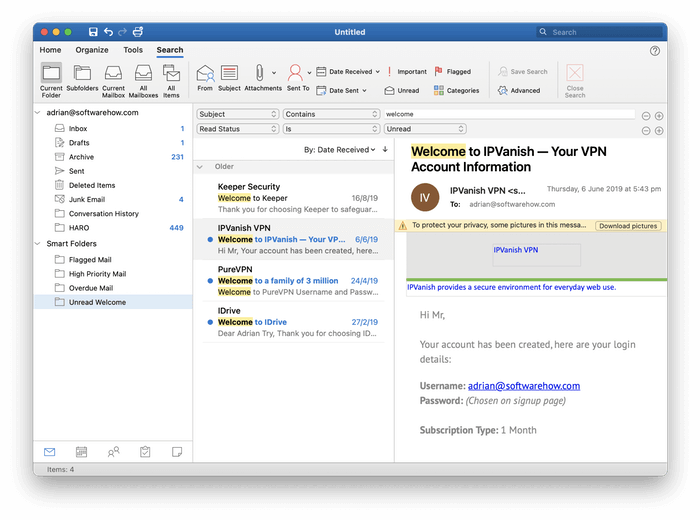Collapse the Smart Folders section
The width and height of the screenshot is (700, 520).
click(x=38, y=244)
